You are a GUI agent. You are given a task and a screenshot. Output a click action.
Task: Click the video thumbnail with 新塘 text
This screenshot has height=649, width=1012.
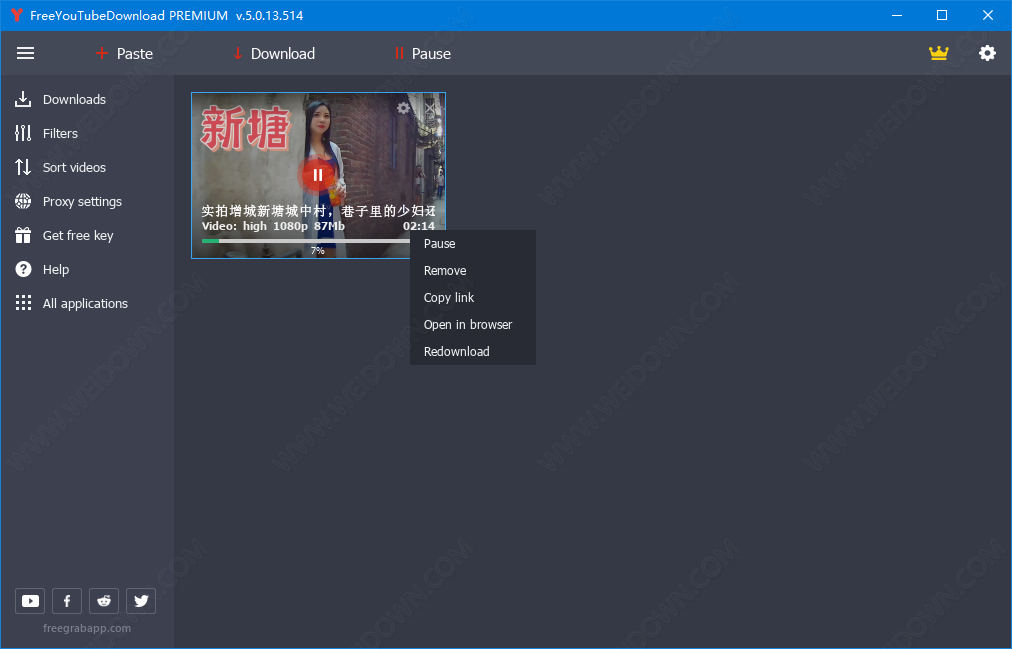tap(318, 175)
